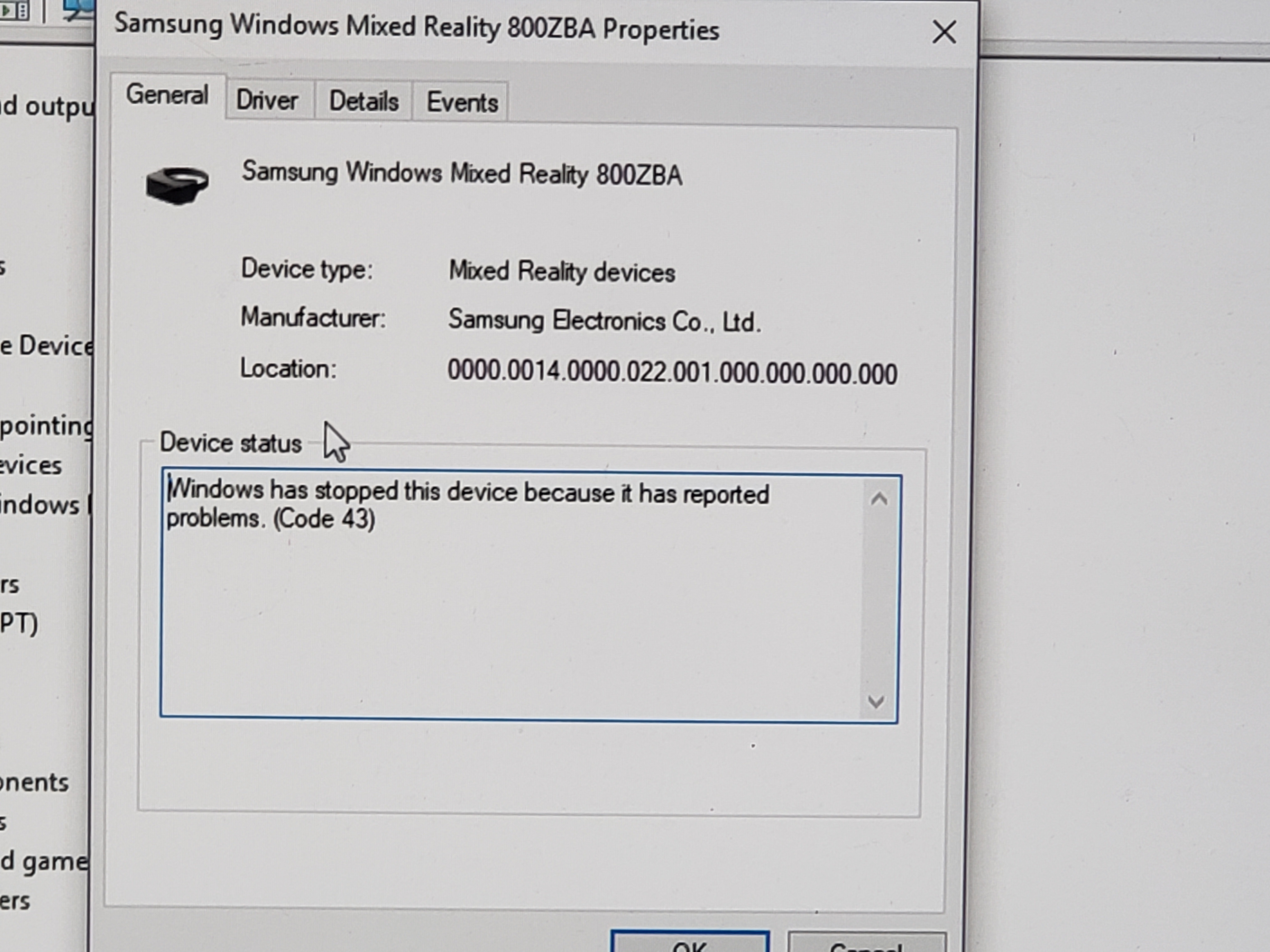Viewport: 1270px width, 952px height.
Task: Click the Device type label
Action: [x=306, y=269]
